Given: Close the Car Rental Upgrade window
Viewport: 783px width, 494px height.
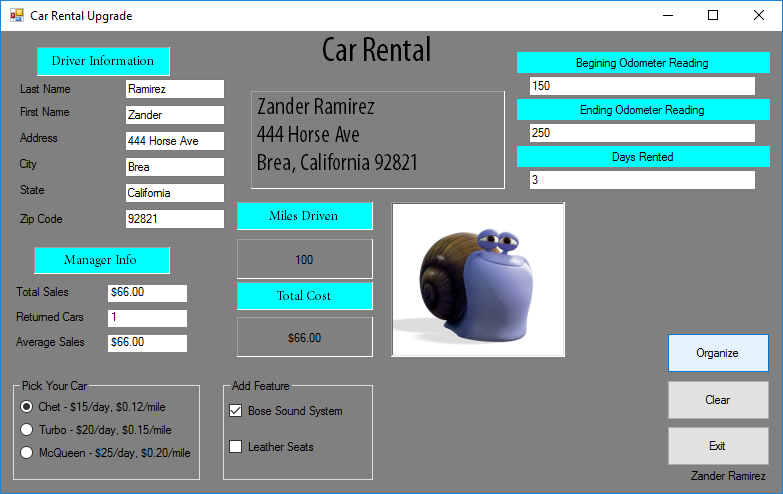Looking at the screenshot, I should click(759, 15).
